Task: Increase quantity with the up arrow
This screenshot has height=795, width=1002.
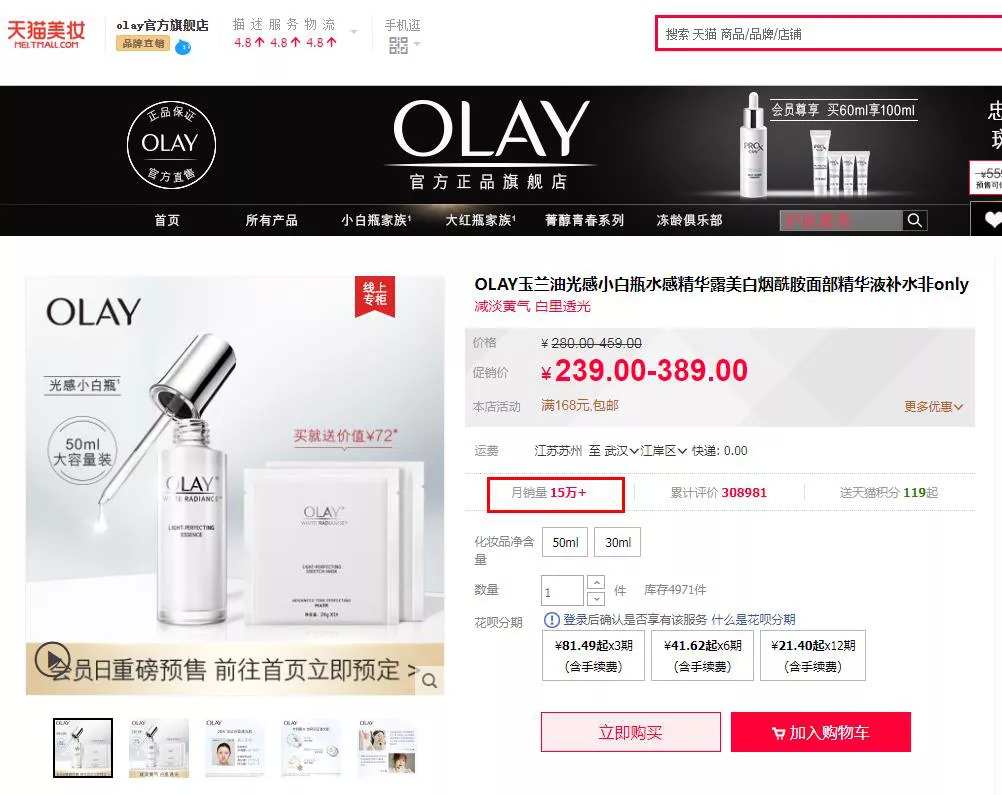Action: coord(596,582)
